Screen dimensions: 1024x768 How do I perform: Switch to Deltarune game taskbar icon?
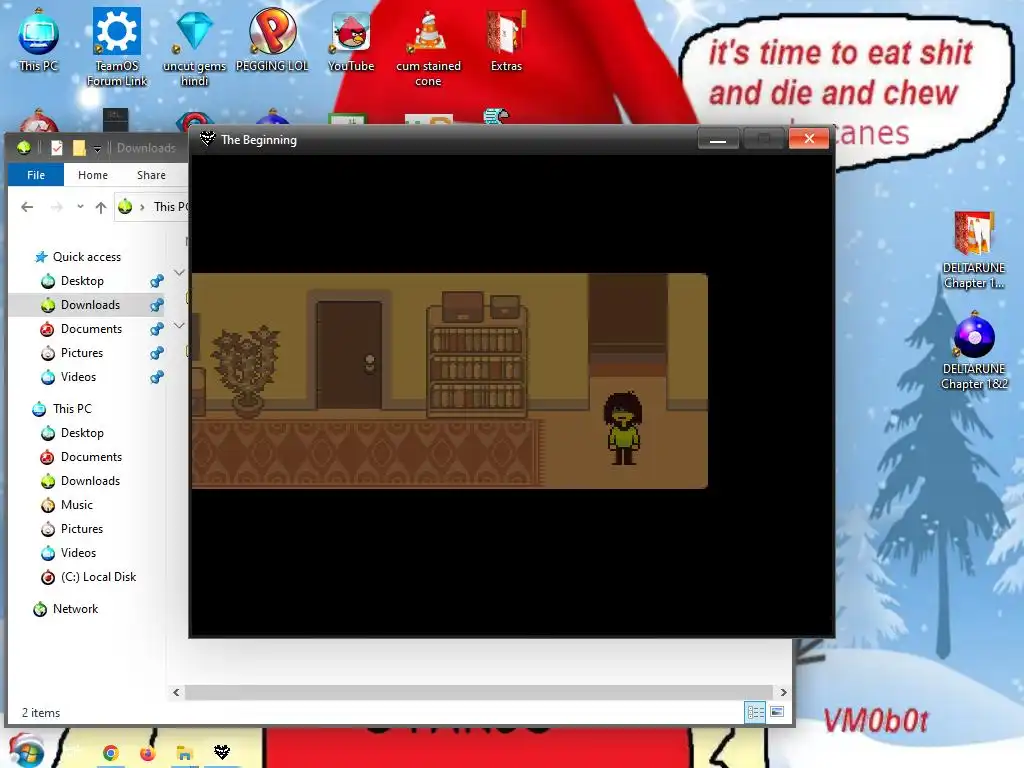point(222,753)
